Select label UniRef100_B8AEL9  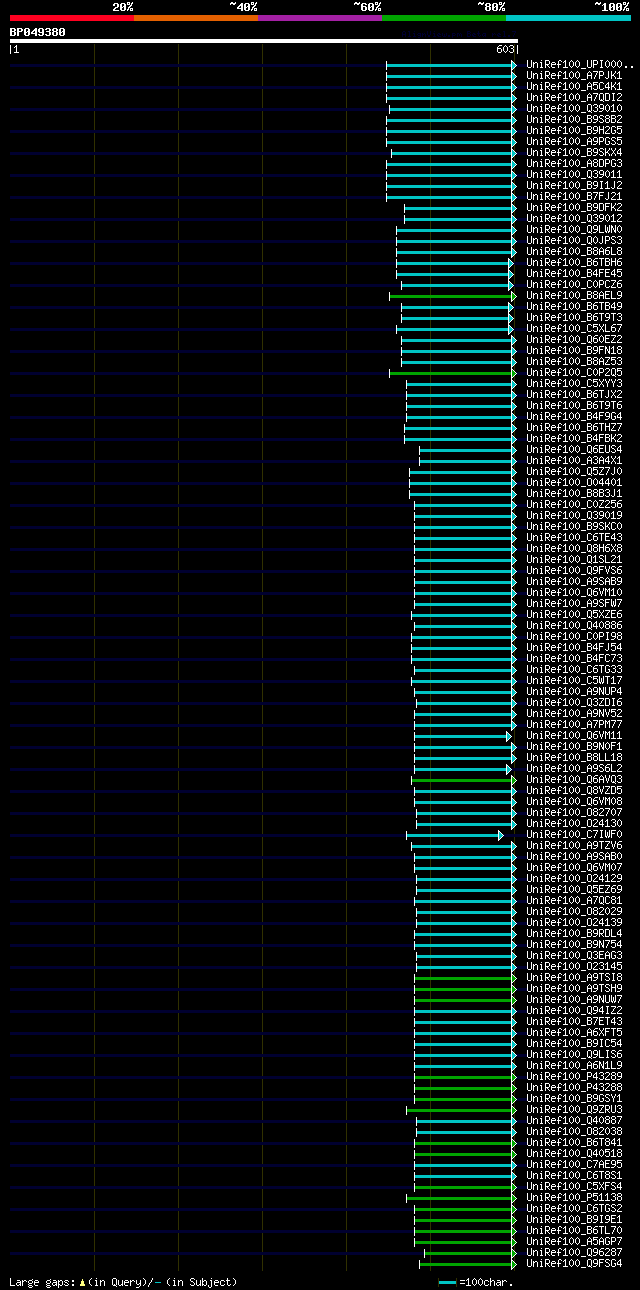click(574, 295)
